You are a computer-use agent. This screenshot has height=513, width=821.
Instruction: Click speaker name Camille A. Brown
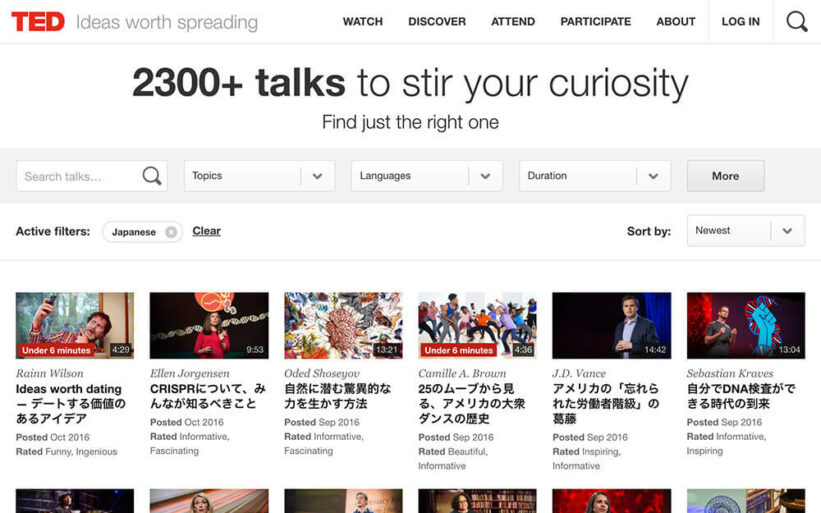[462, 373]
